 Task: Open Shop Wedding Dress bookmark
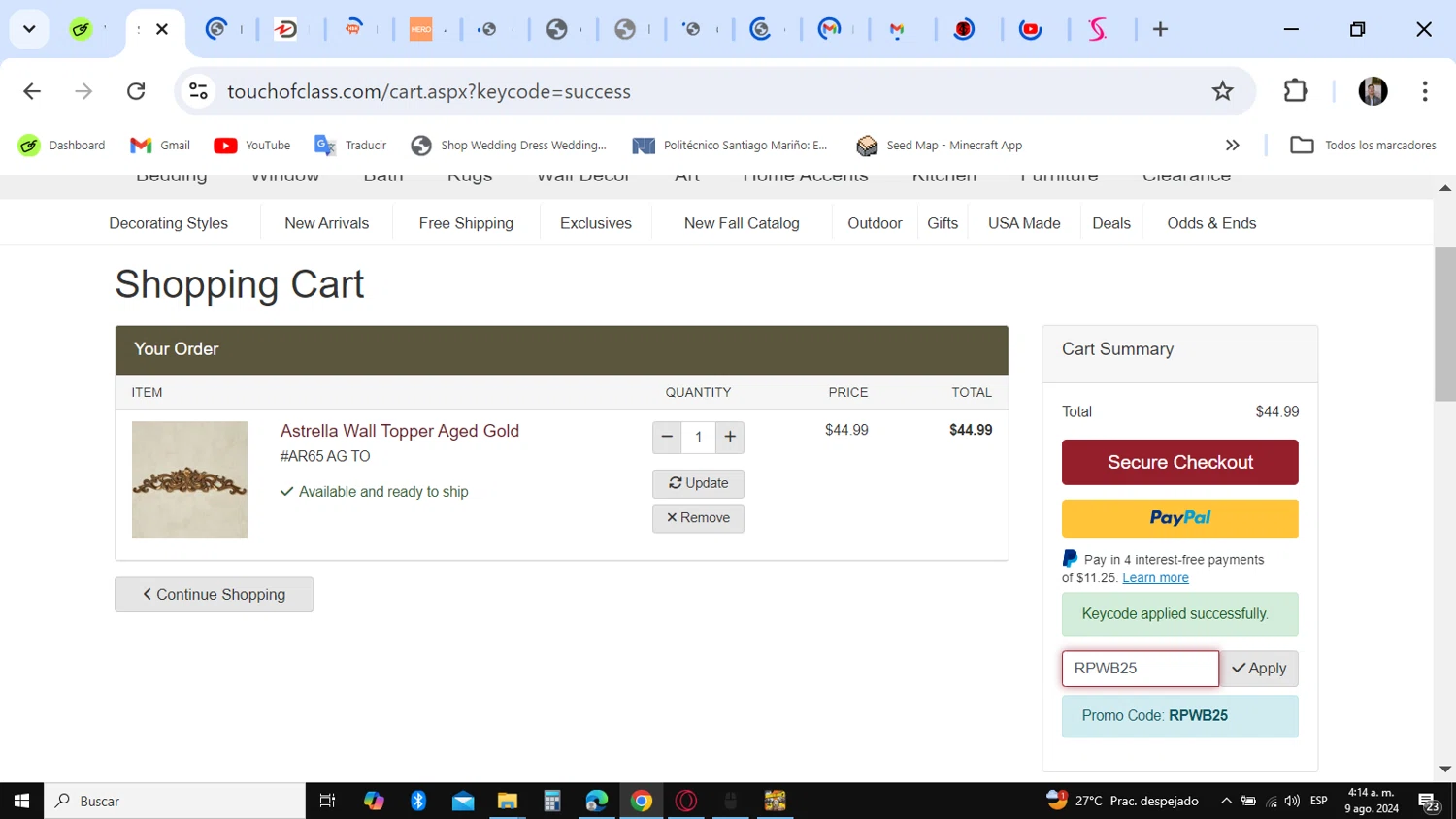(x=509, y=146)
